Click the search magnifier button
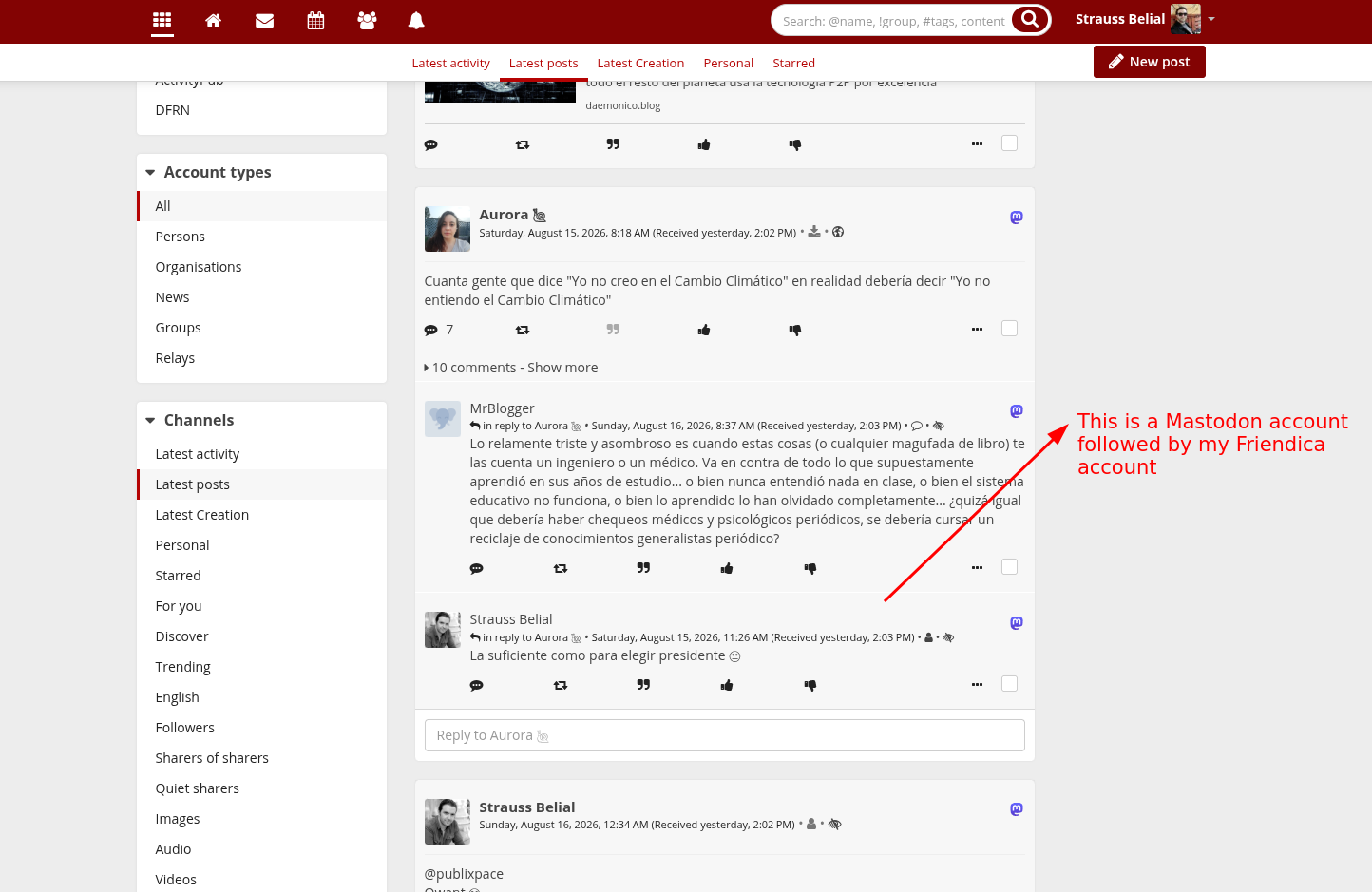The height and width of the screenshot is (892, 1372). pos(1030,20)
